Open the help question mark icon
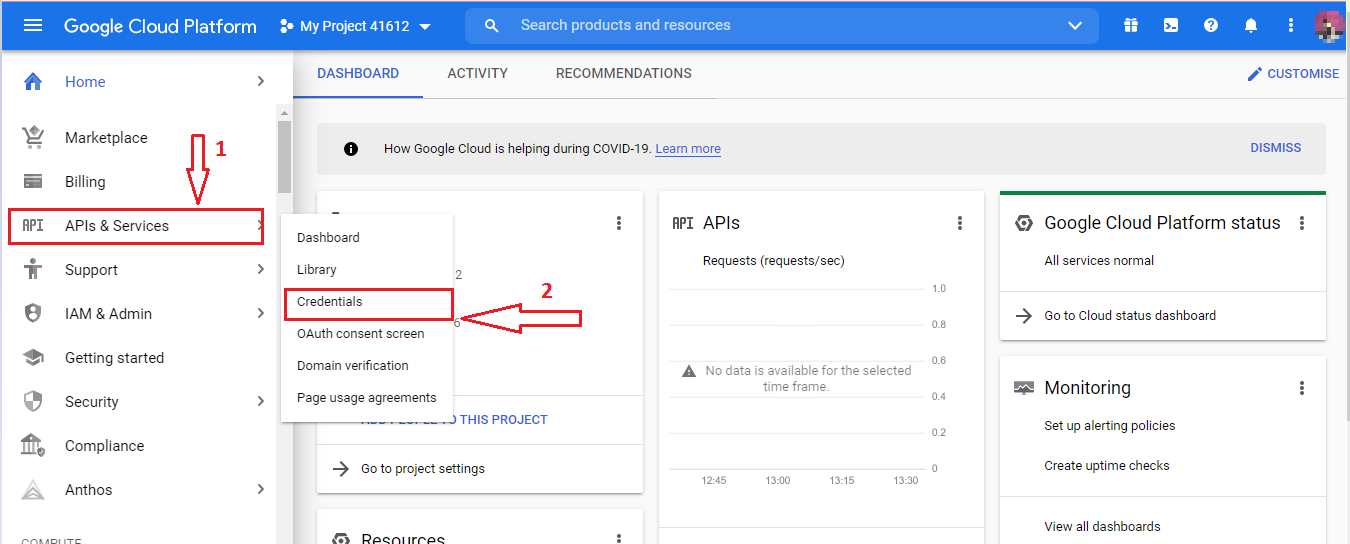This screenshot has height=544, width=1350. tap(1211, 26)
